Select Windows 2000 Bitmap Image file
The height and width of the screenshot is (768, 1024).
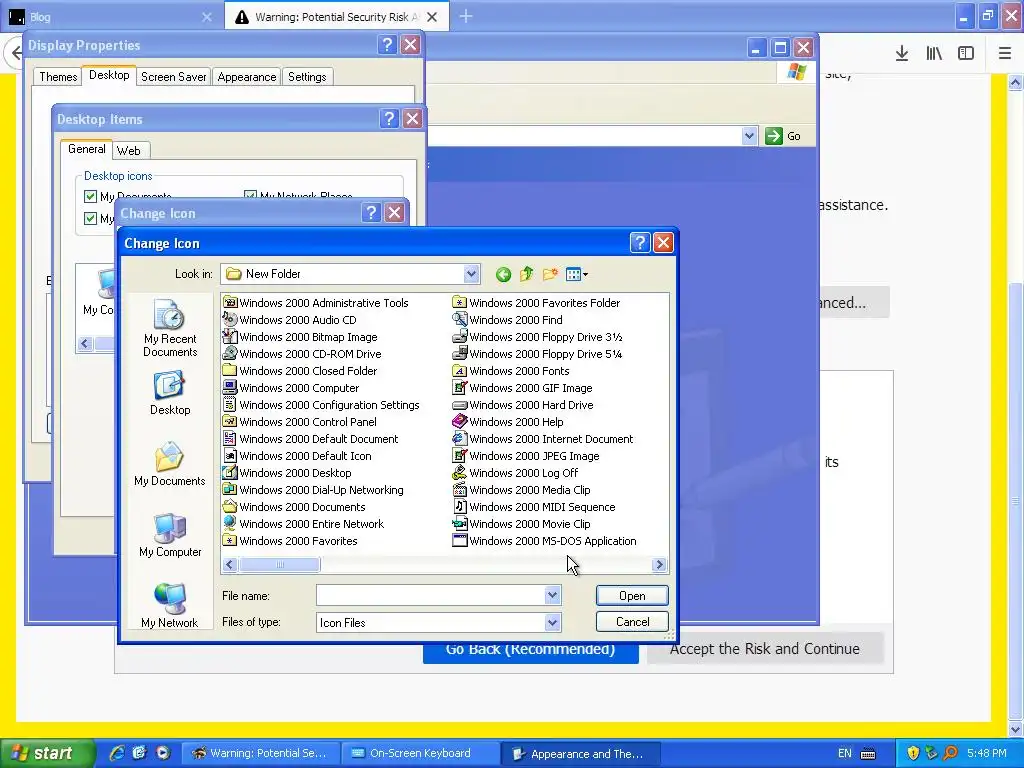pos(300,336)
